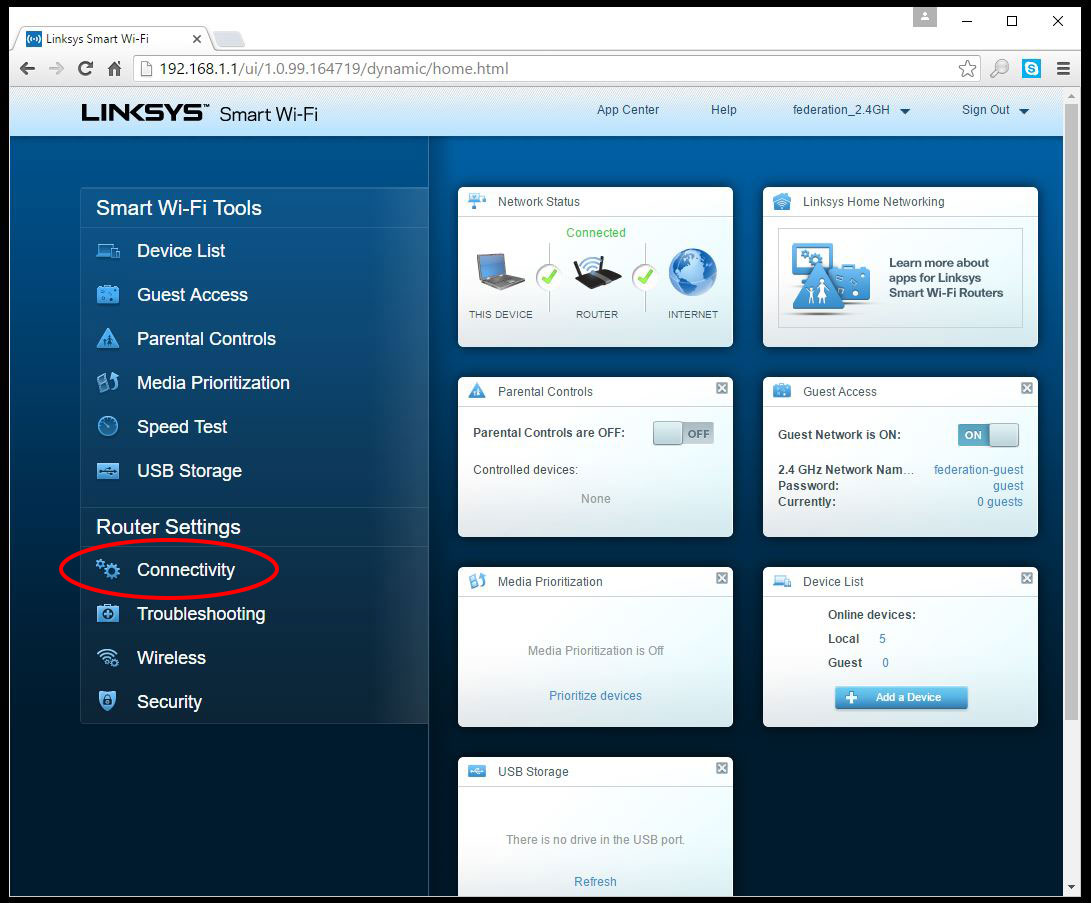Expand the Sign Out dropdown arrow
This screenshot has width=1091, height=903.
[1024, 111]
